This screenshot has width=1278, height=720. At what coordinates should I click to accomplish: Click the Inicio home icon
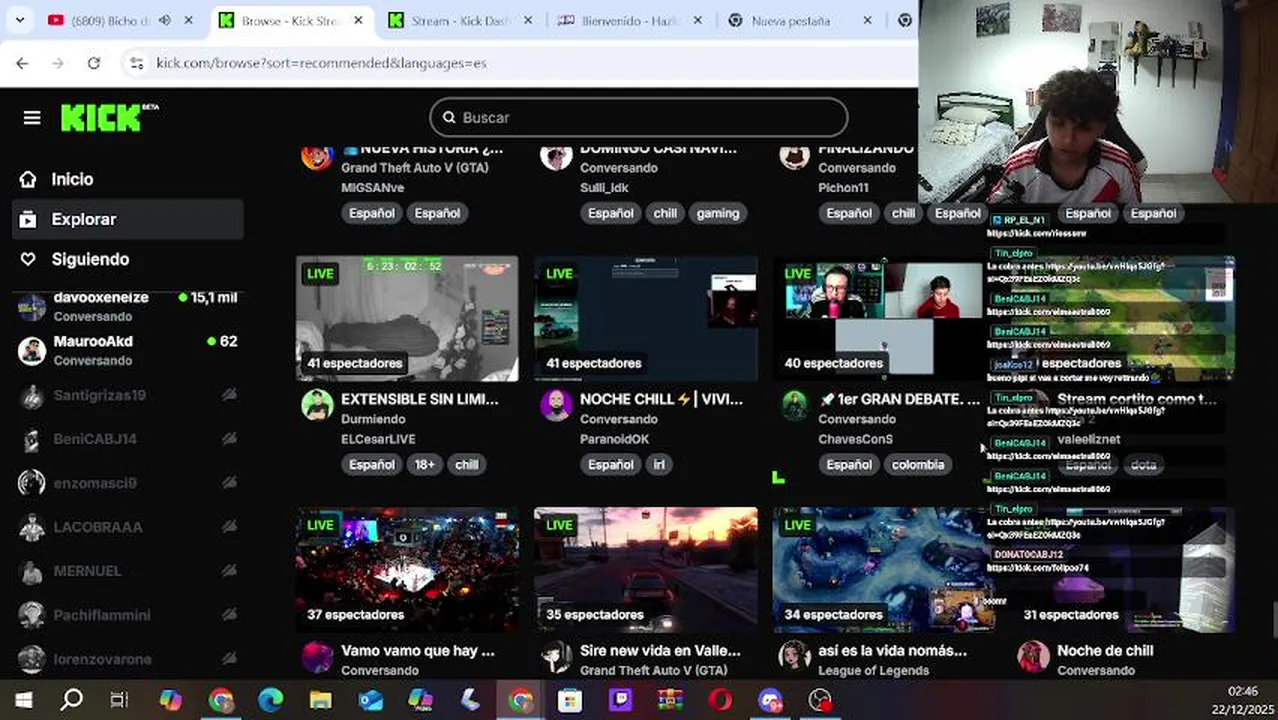tap(28, 179)
